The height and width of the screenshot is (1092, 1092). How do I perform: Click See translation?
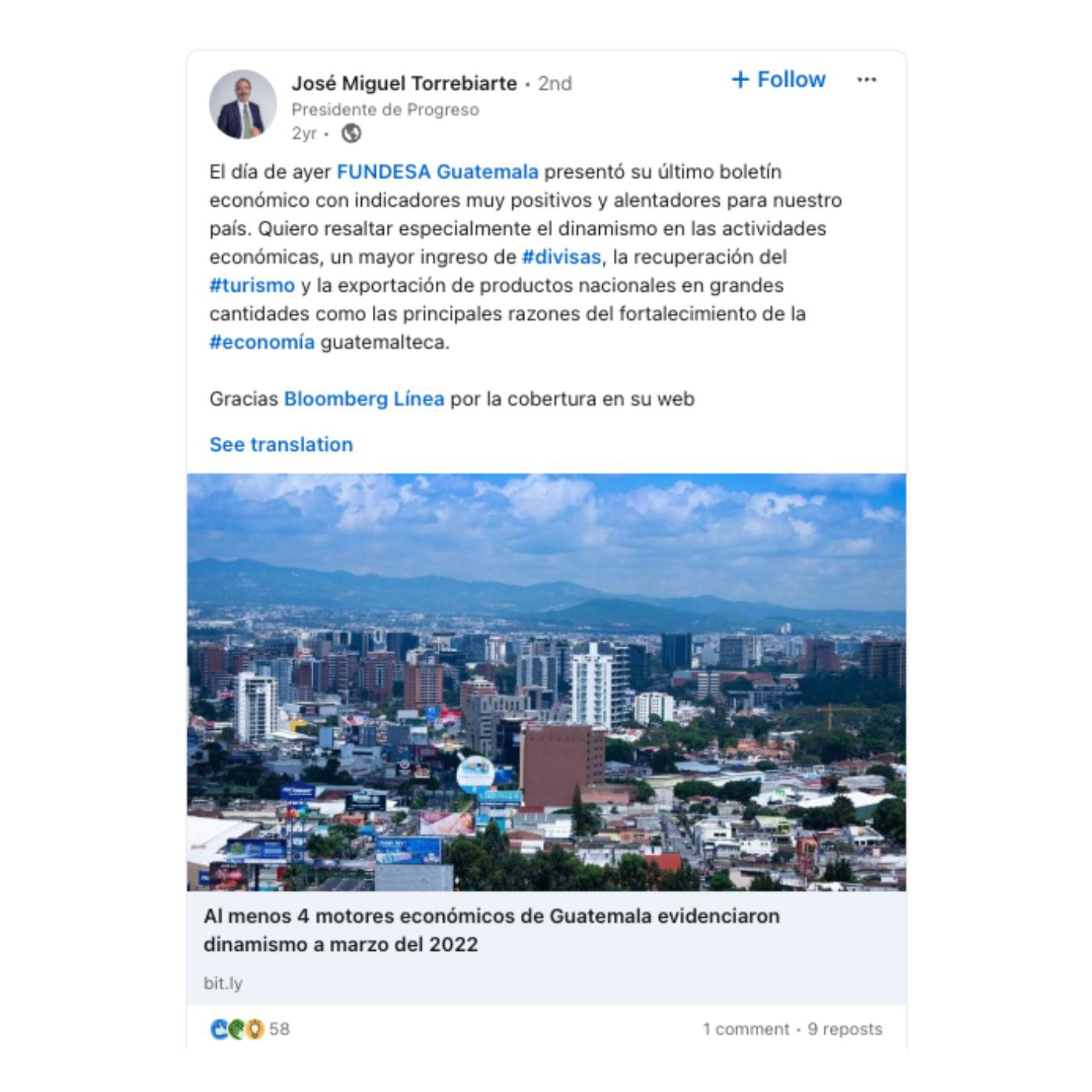(x=281, y=445)
